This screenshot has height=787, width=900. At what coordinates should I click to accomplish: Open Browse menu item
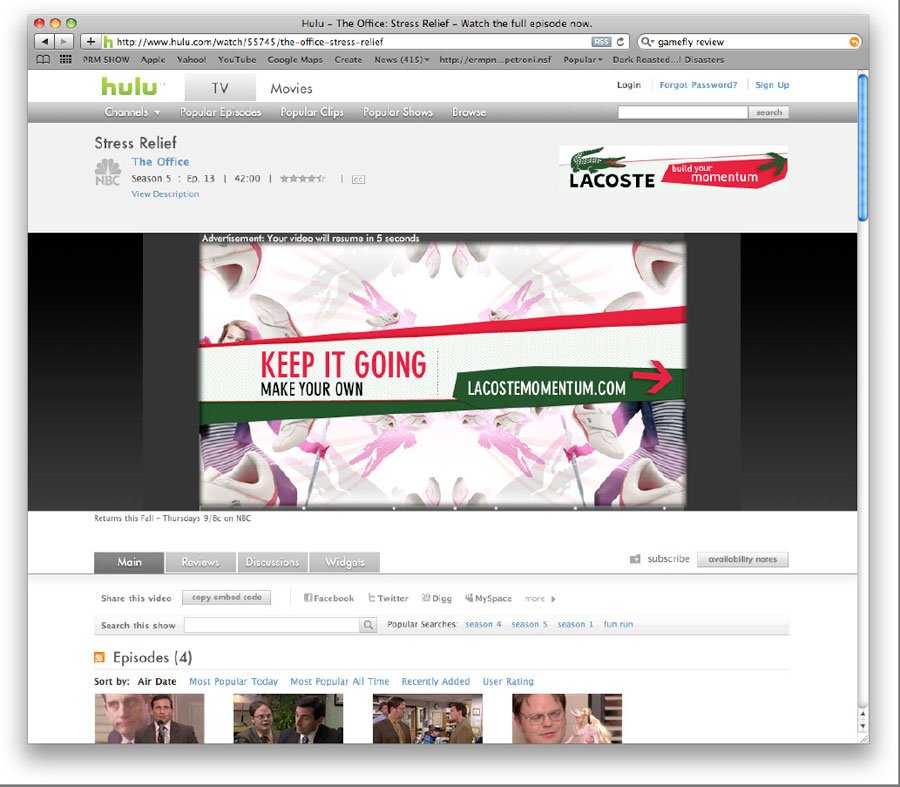pyautogui.click(x=469, y=112)
